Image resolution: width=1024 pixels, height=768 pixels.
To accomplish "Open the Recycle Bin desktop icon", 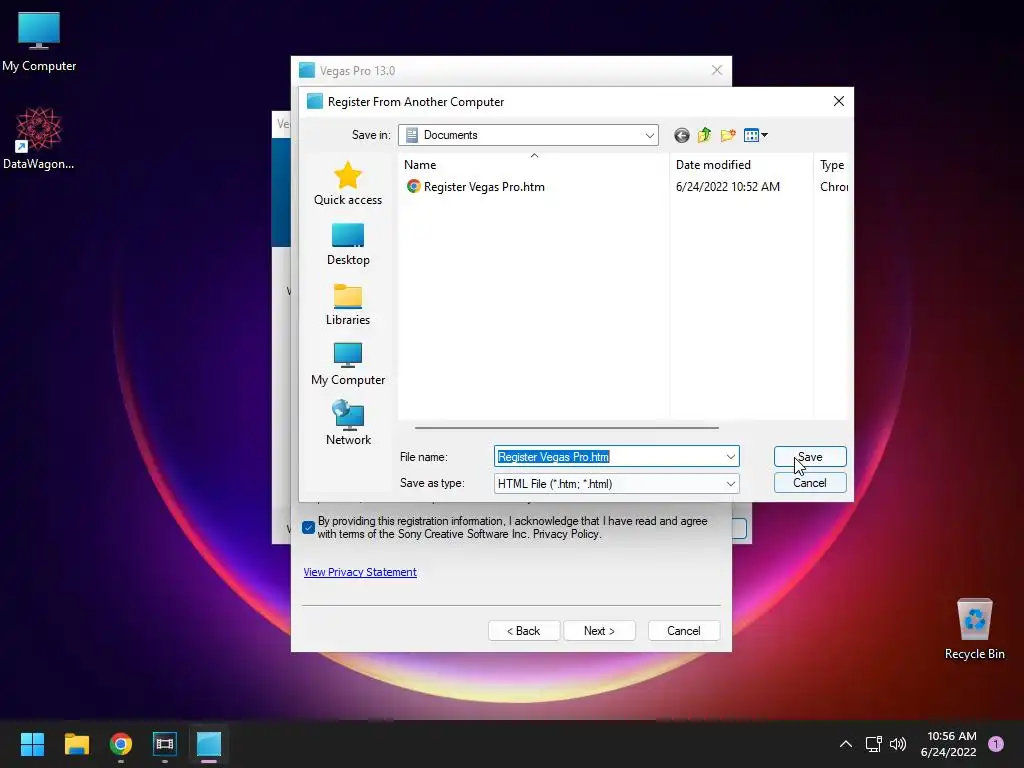I will [974, 629].
